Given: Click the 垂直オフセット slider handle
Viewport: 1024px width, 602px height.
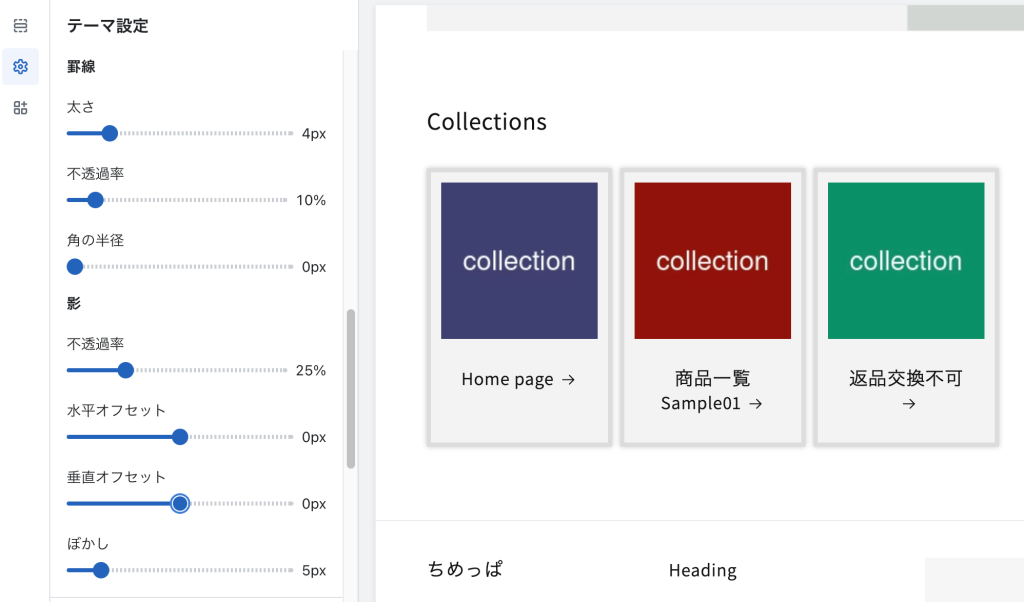Looking at the screenshot, I should coord(180,503).
